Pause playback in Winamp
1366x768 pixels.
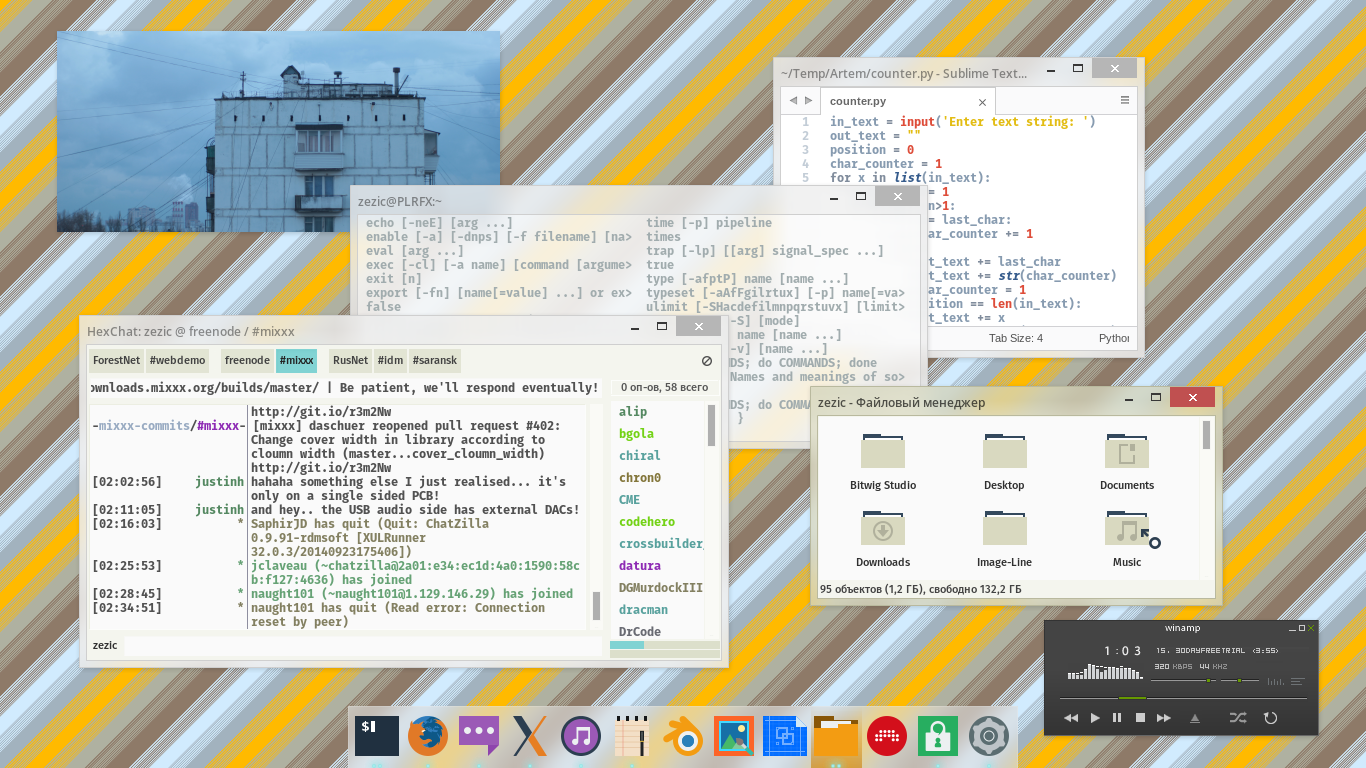point(1117,718)
